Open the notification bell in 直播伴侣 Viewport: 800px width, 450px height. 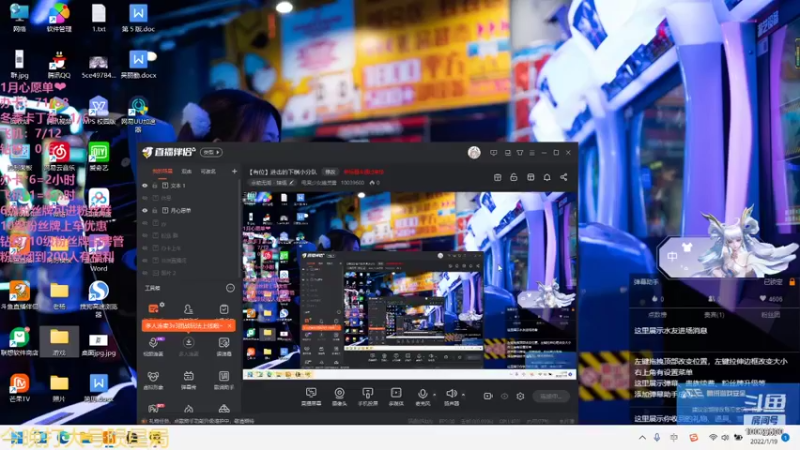(x=547, y=177)
